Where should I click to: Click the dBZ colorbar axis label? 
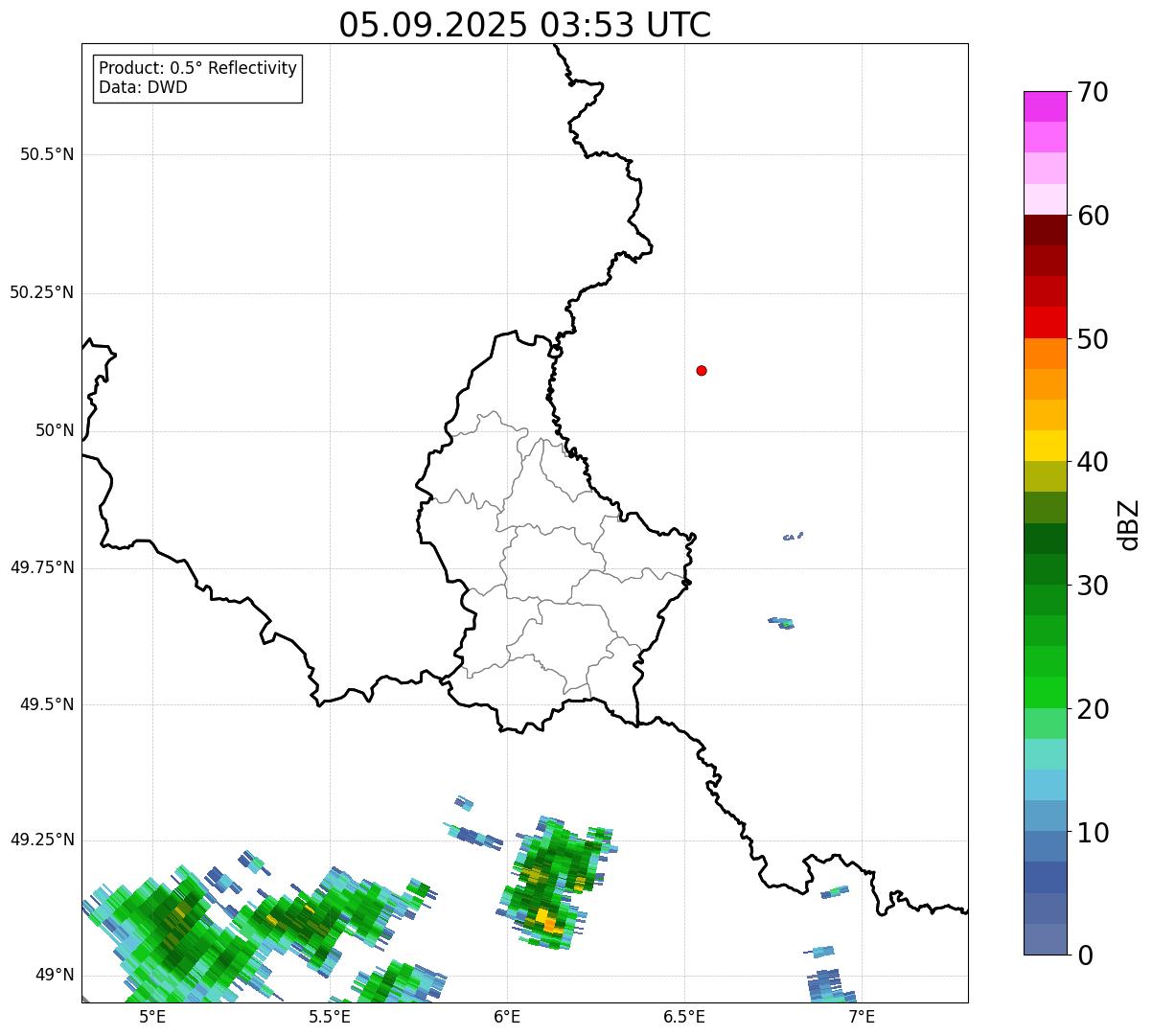tap(1129, 524)
